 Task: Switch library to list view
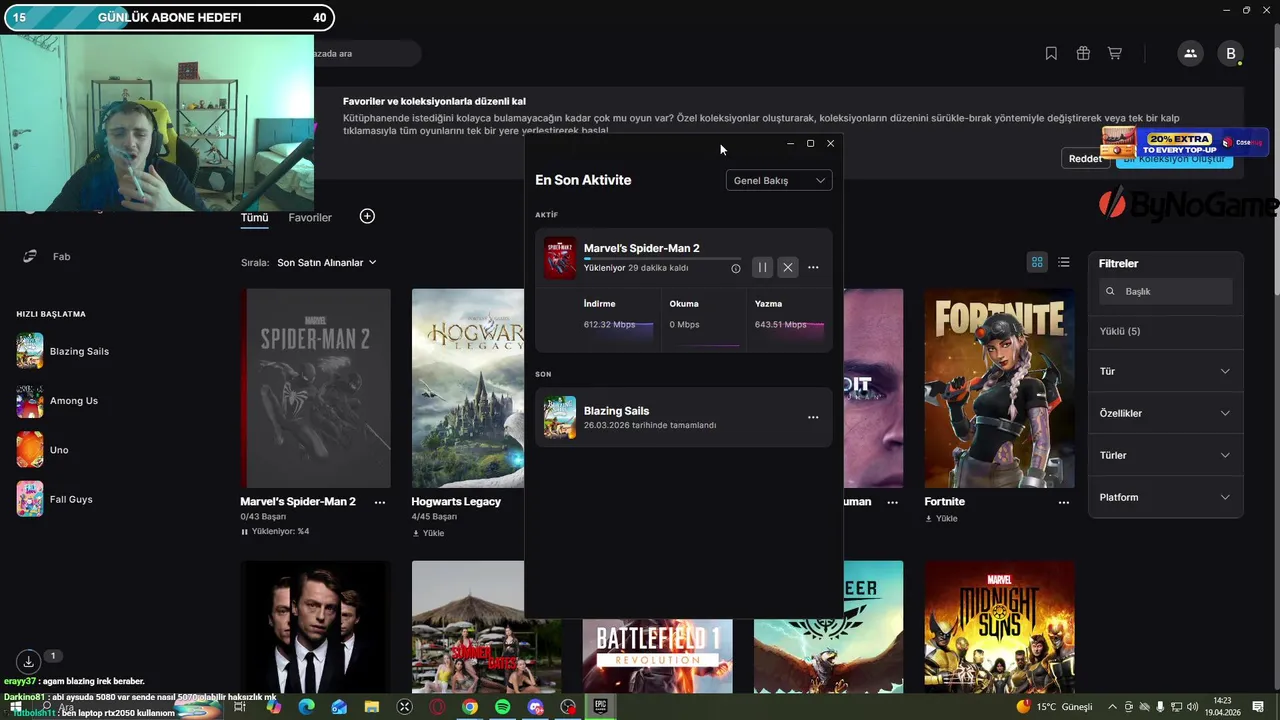[x=1064, y=262]
